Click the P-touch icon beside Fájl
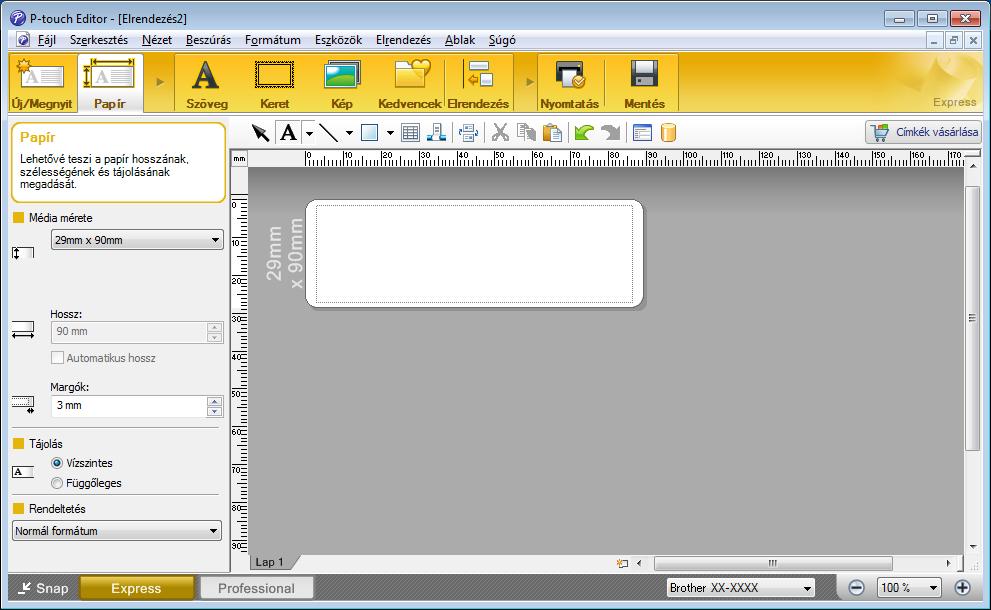The width and height of the screenshot is (991, 610). 23,40
